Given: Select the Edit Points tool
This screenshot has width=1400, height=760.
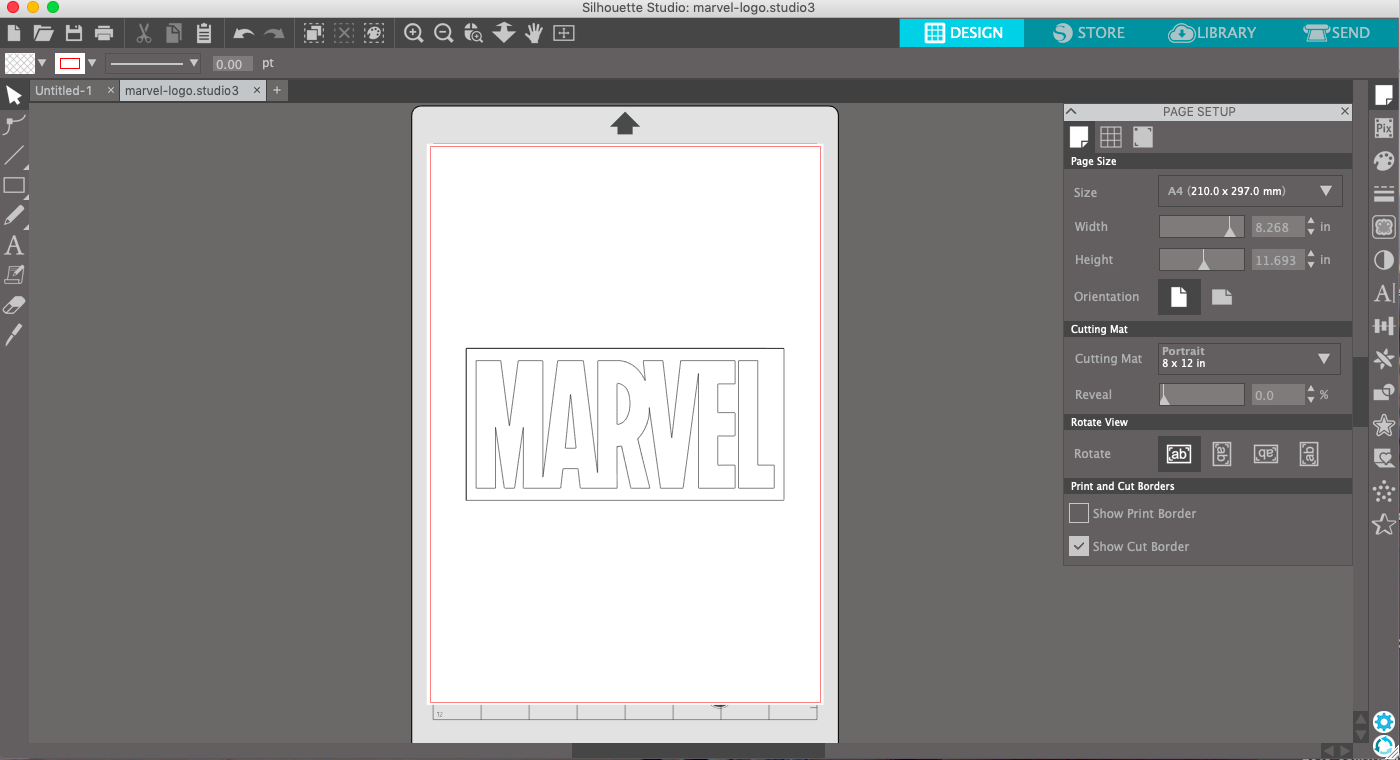Looking at the screenshot, I should tap(14, 125).
